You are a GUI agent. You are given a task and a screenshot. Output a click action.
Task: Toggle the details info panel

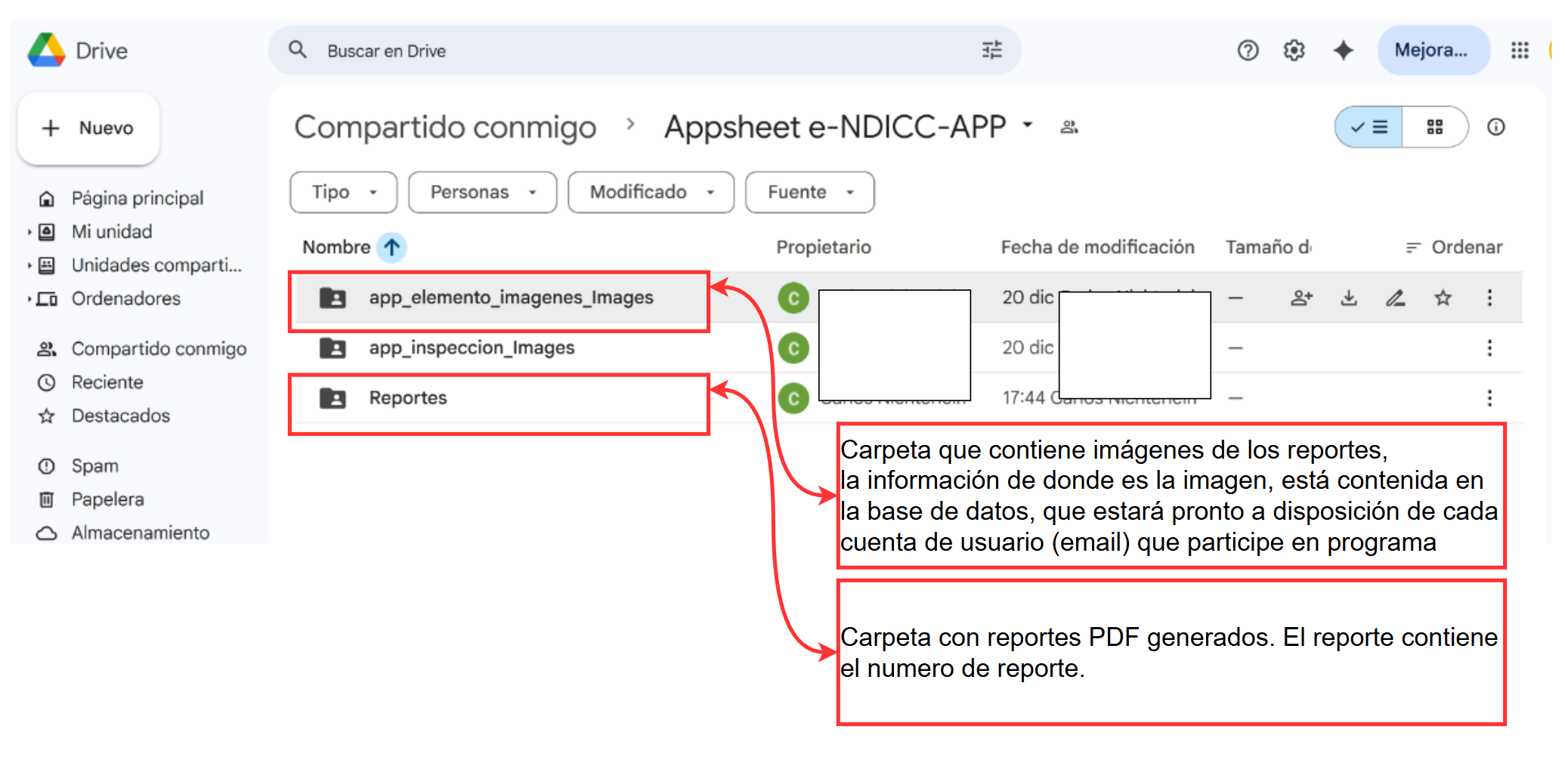pos(1495,127)
